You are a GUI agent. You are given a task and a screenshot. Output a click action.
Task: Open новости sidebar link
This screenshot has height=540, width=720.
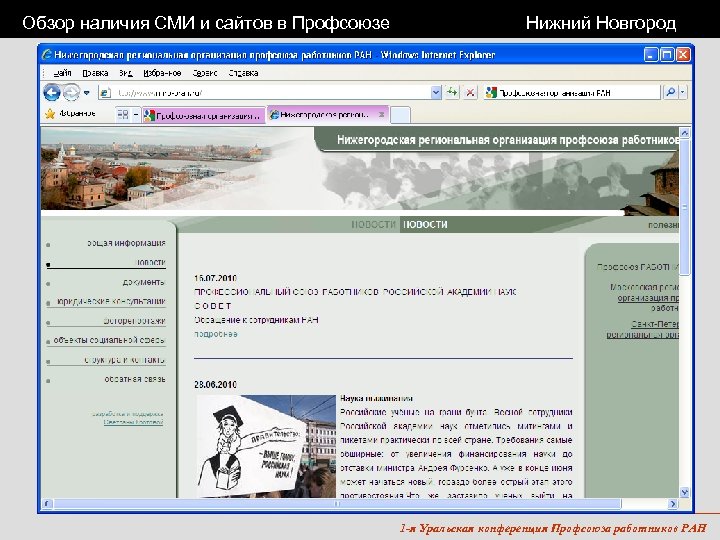(150, 262)
